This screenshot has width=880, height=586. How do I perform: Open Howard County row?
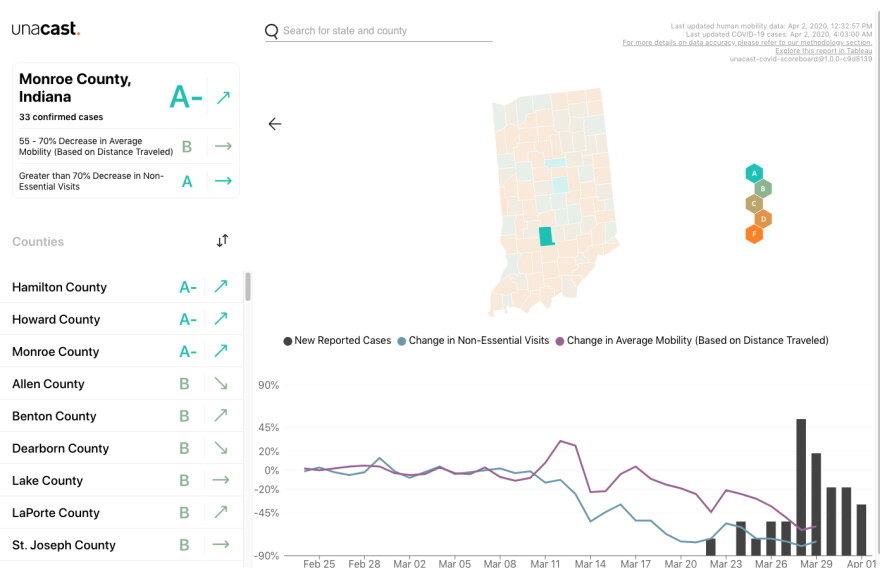click(x=121, y=319)
